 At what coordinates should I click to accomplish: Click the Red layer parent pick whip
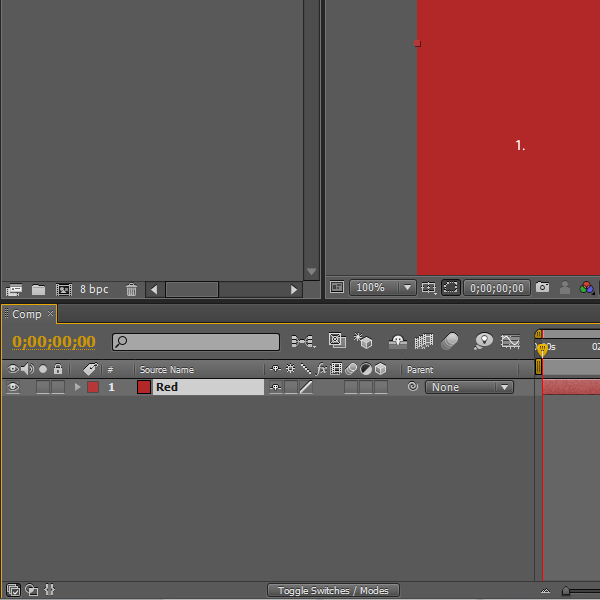pos(412,387)
